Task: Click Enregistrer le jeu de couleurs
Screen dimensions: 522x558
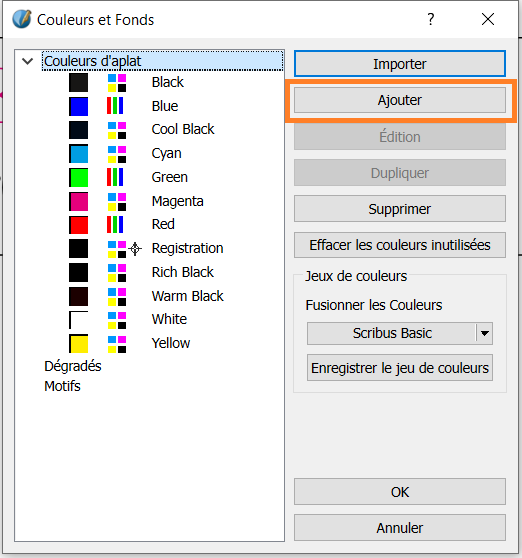Action: tap(400, 368)
